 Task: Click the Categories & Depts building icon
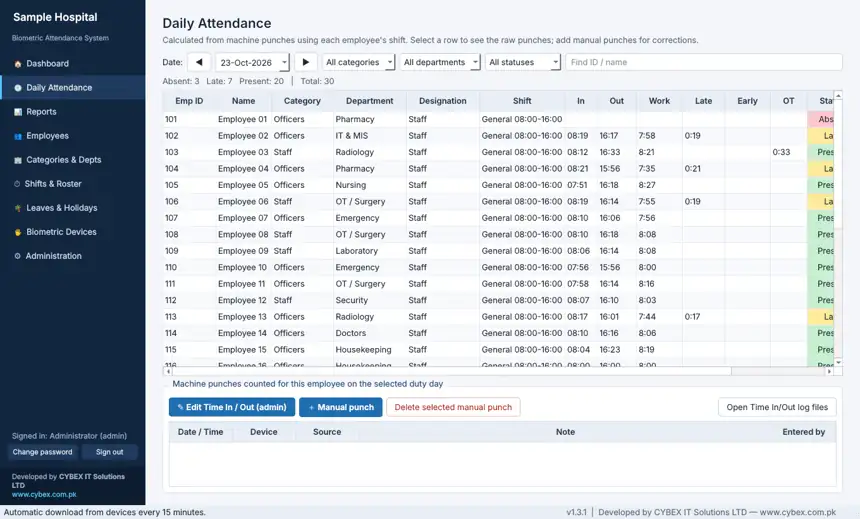[18, 160]
